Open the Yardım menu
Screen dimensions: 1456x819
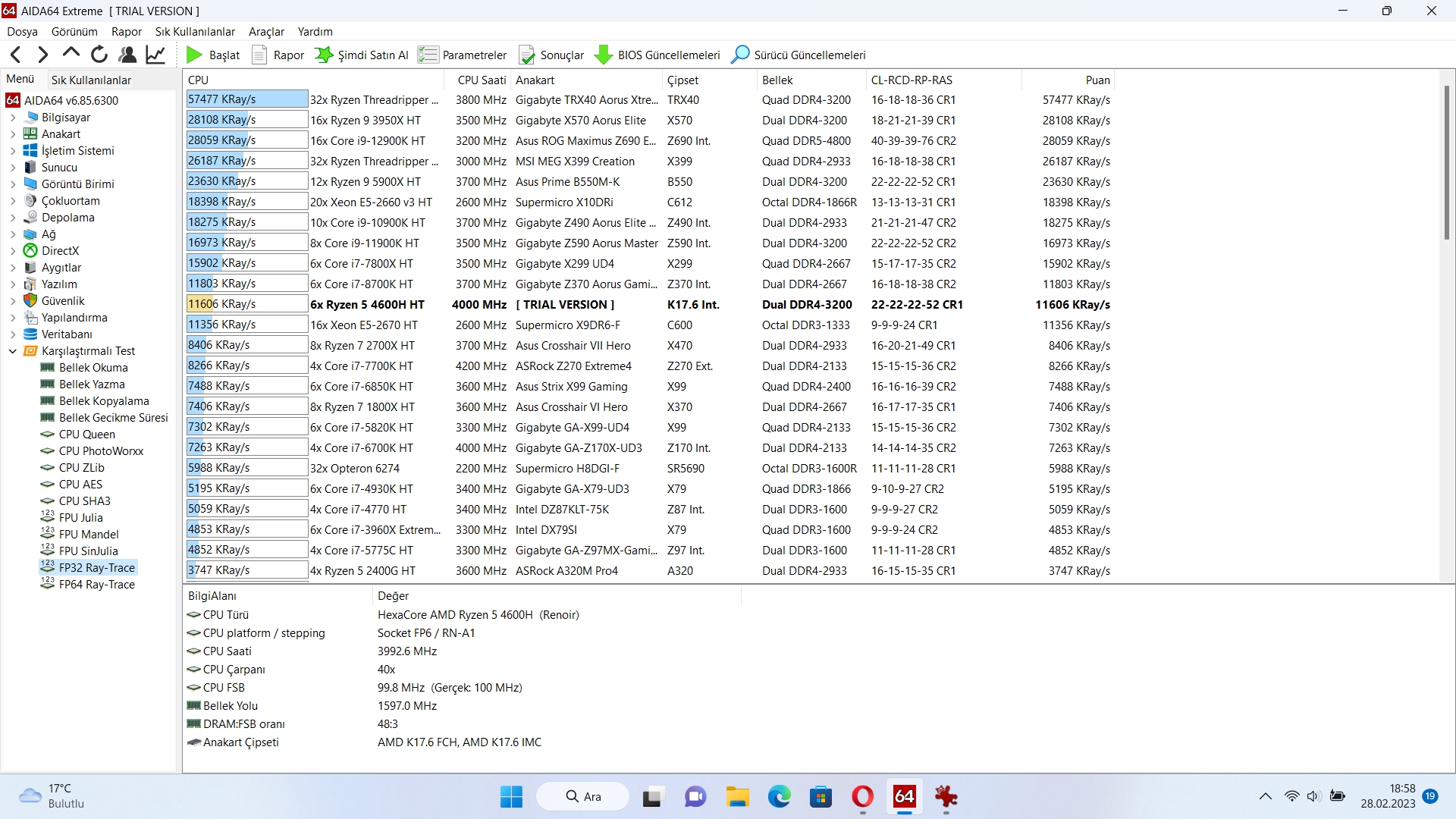point(315,32)
